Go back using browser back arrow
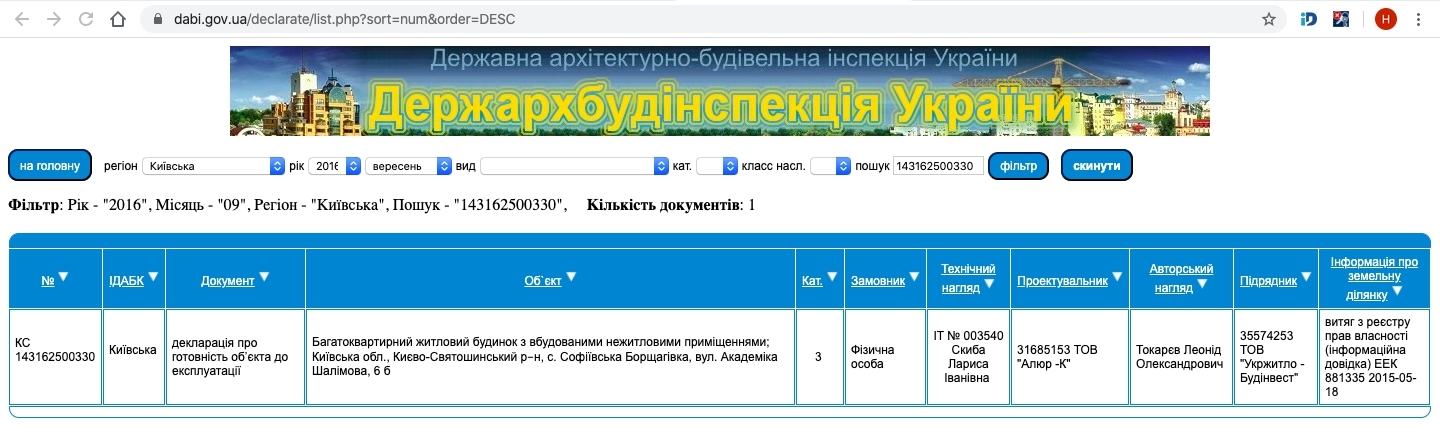Image resolution: width=1440 pixels, height=435 pixels. pos(21,19)
